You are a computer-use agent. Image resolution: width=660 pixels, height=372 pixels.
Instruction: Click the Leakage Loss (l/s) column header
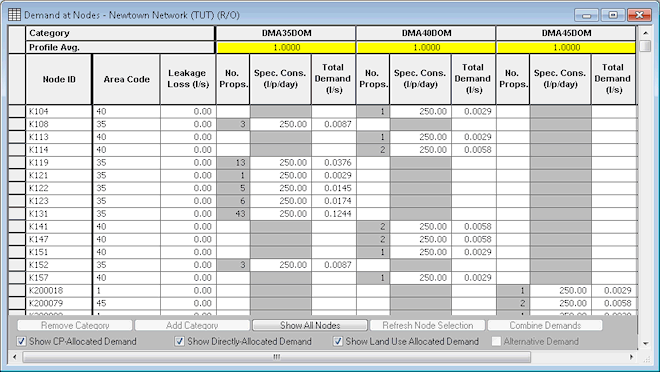[188, 79]
